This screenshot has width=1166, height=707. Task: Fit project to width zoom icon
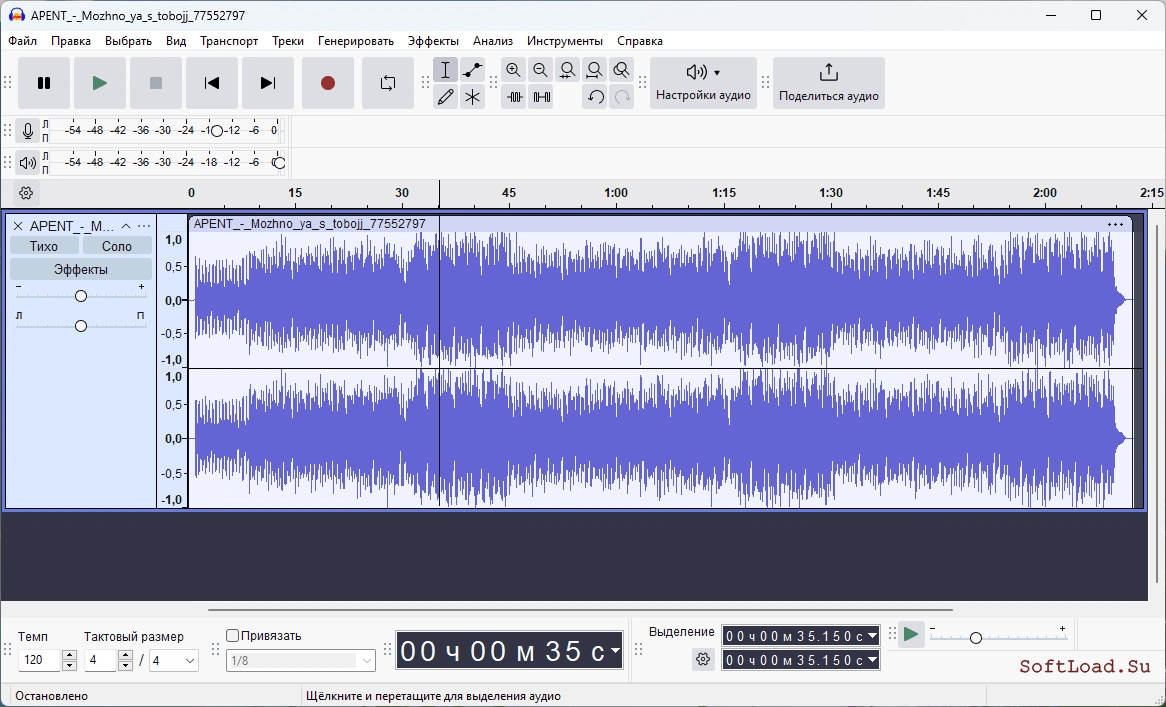pyautogui.click(x=594, y=71)
